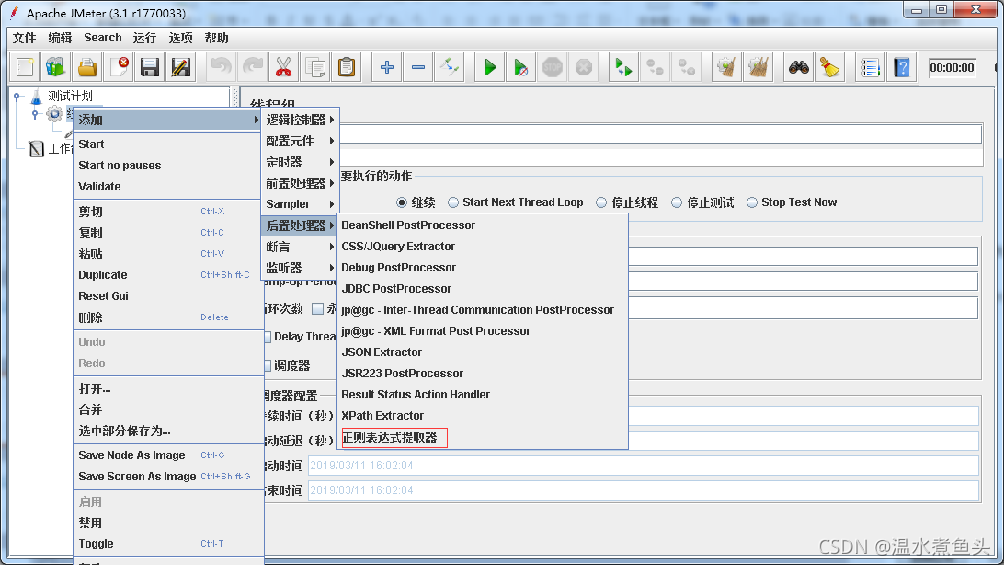Viewport: 1005px width, 565px height.
Task: Click the Open file folder icon
Action: point(87,67)
